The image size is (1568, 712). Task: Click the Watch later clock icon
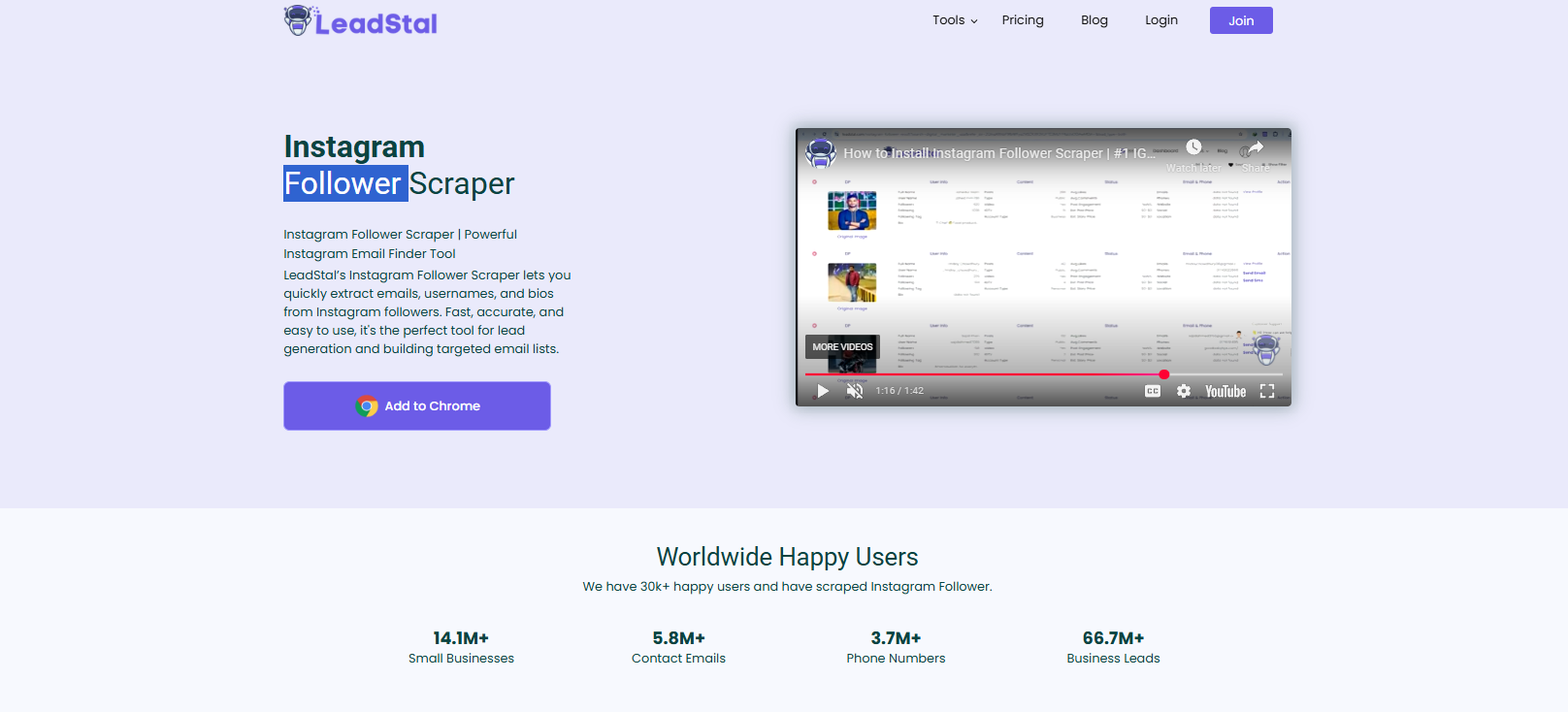[x=1193, y=148]
